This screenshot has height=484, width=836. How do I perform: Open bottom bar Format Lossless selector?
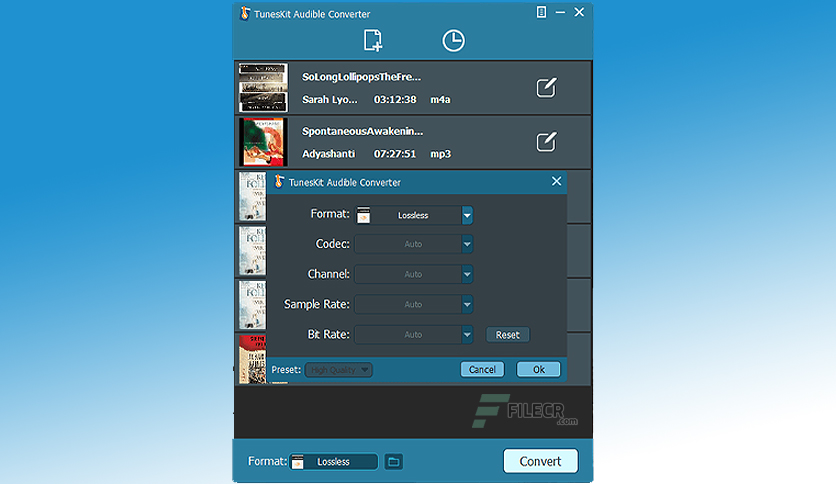(x=334, y=462)
